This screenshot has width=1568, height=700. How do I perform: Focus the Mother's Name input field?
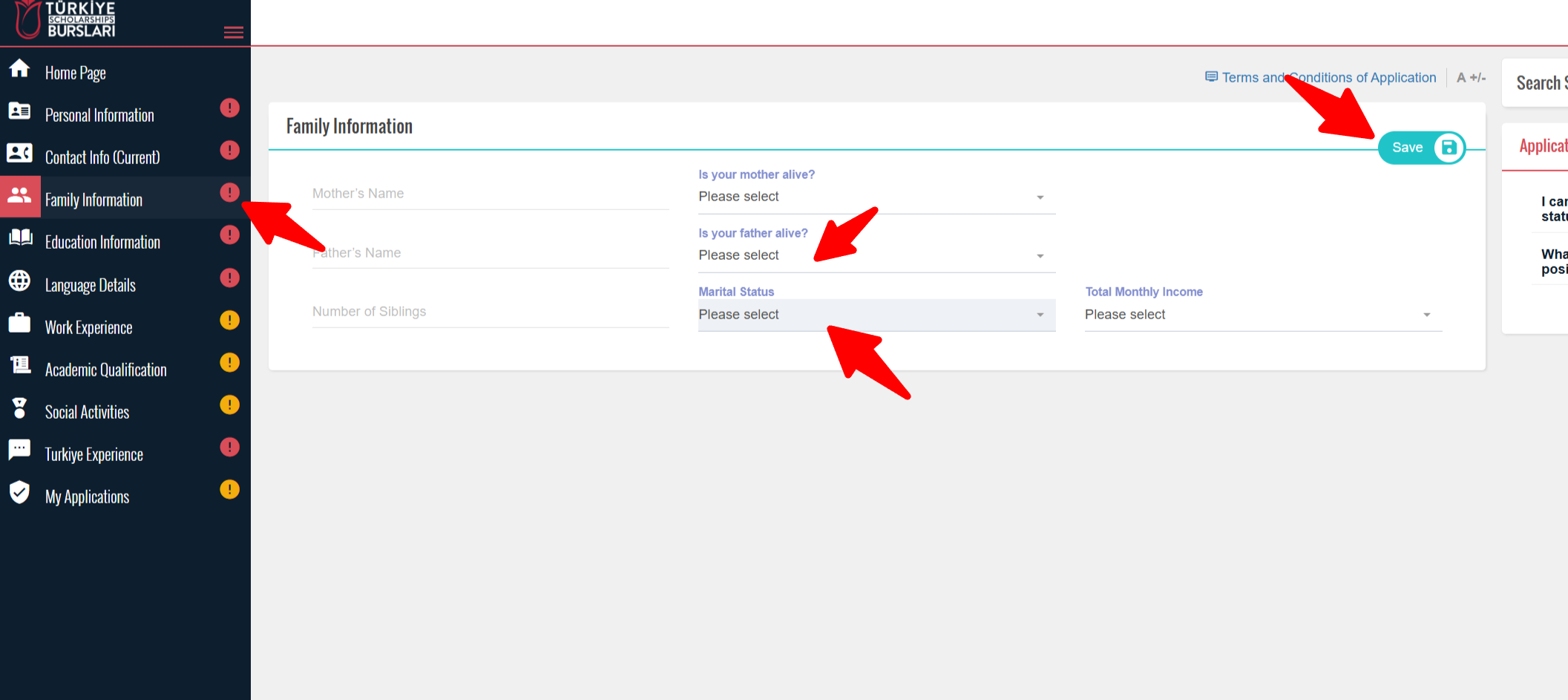point(490,194)
